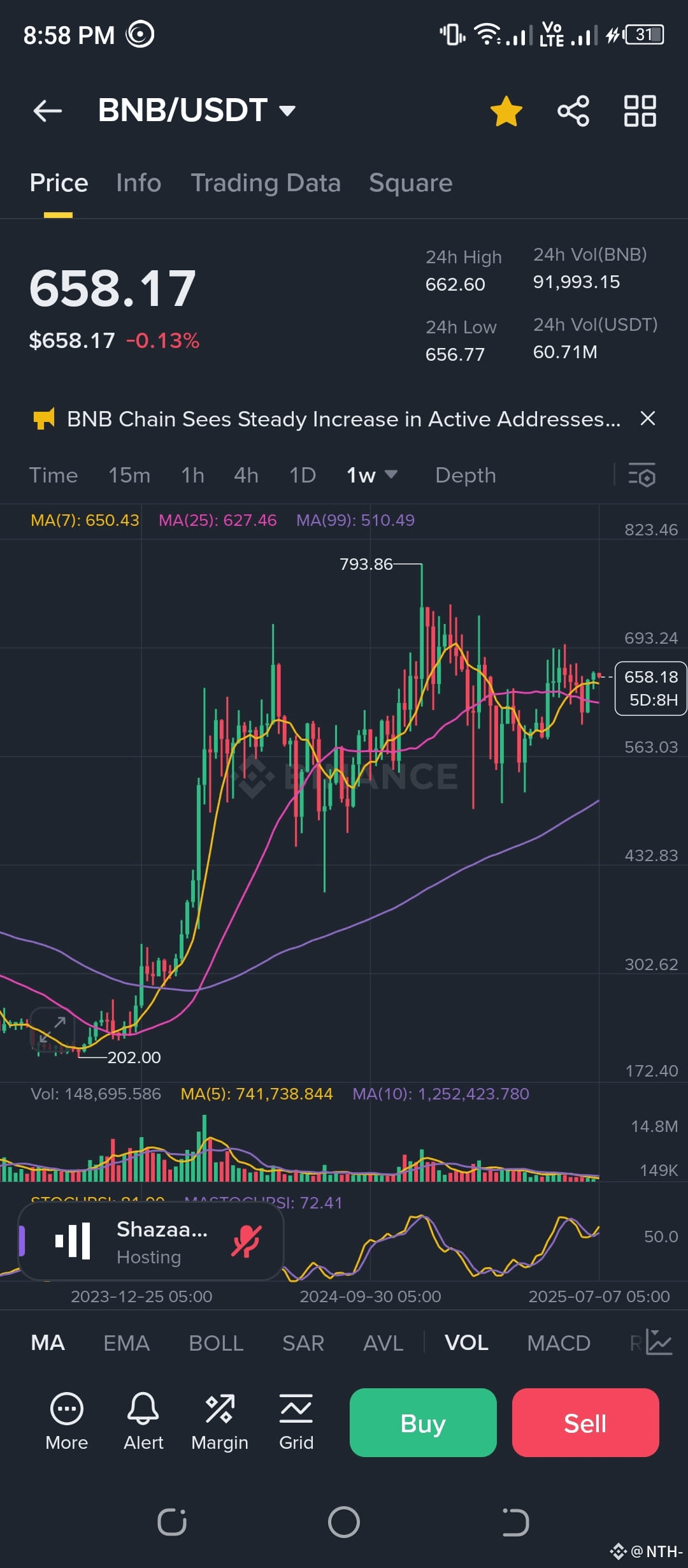Dismiss the BNB Chain news banner
The width and height of the screenshot is (688, 1568).
pyautogui.click(x=648, y=419)
